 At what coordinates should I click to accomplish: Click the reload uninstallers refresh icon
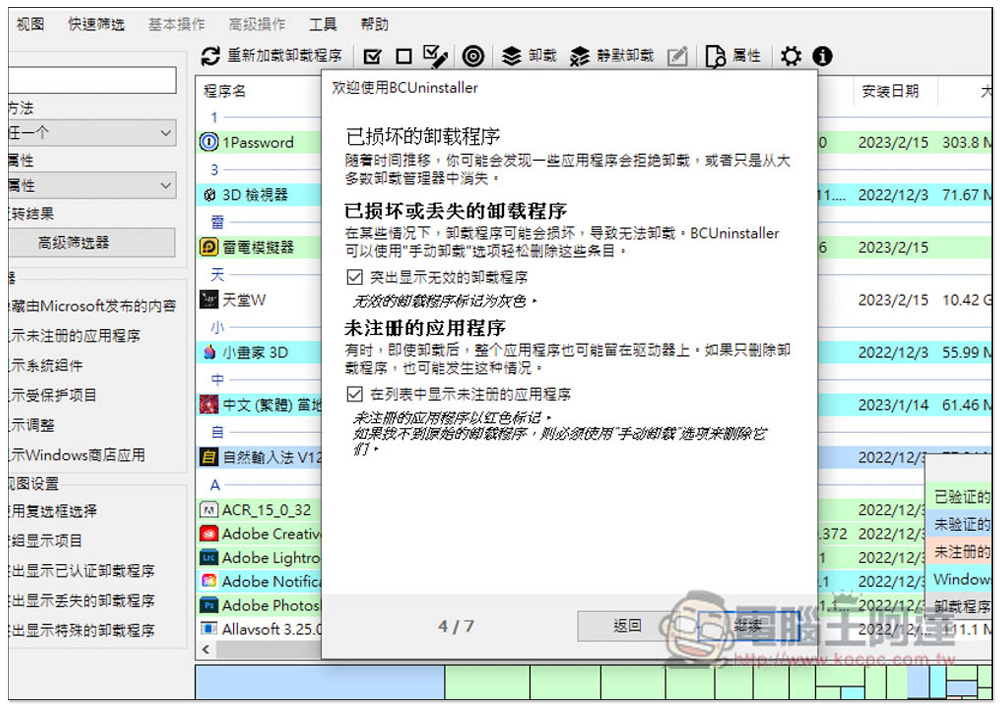tap(210, 56)
